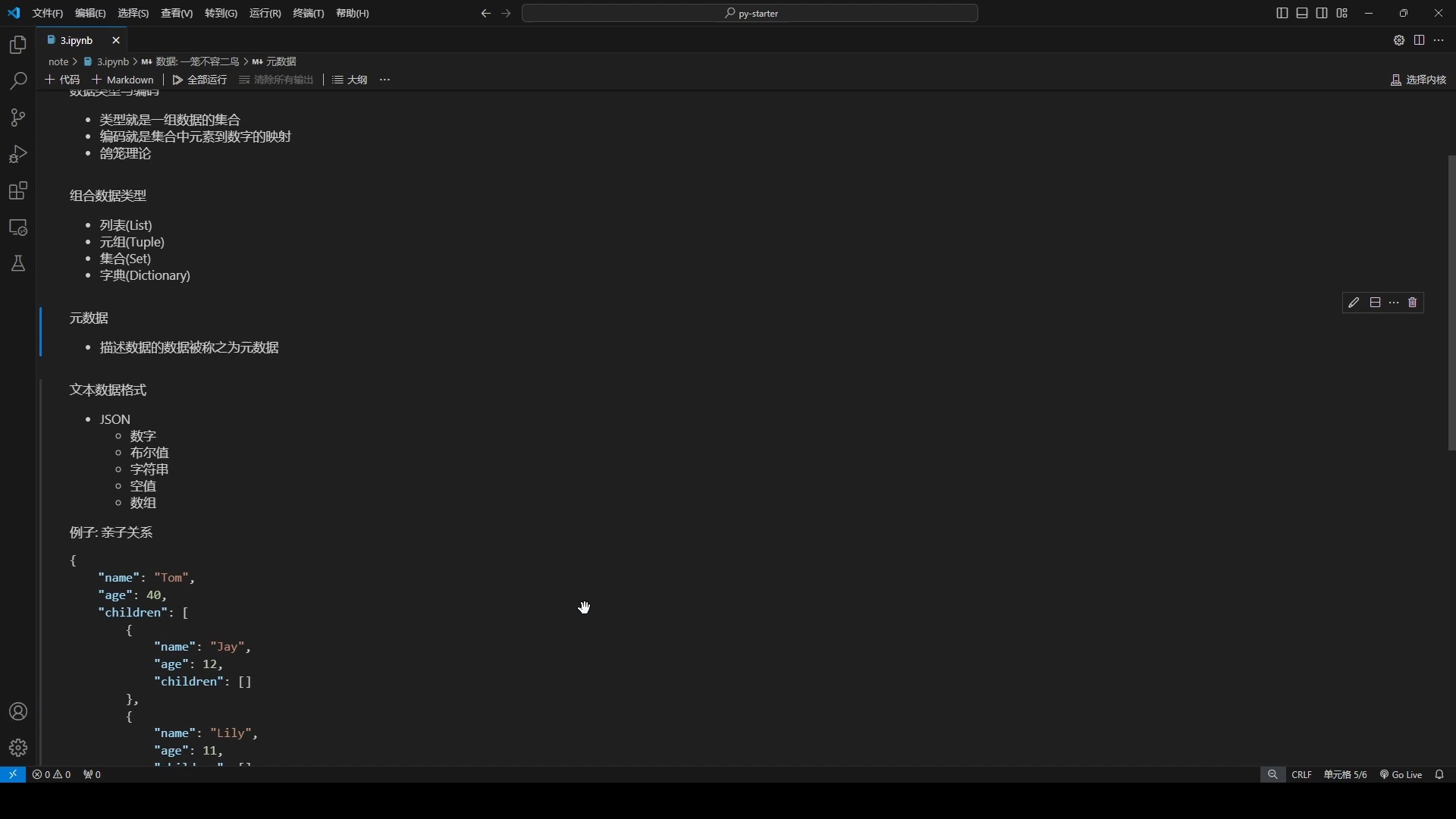Open the Search view in activity bar
This screenshot has height=819, width=1456.
coord(18,81)
